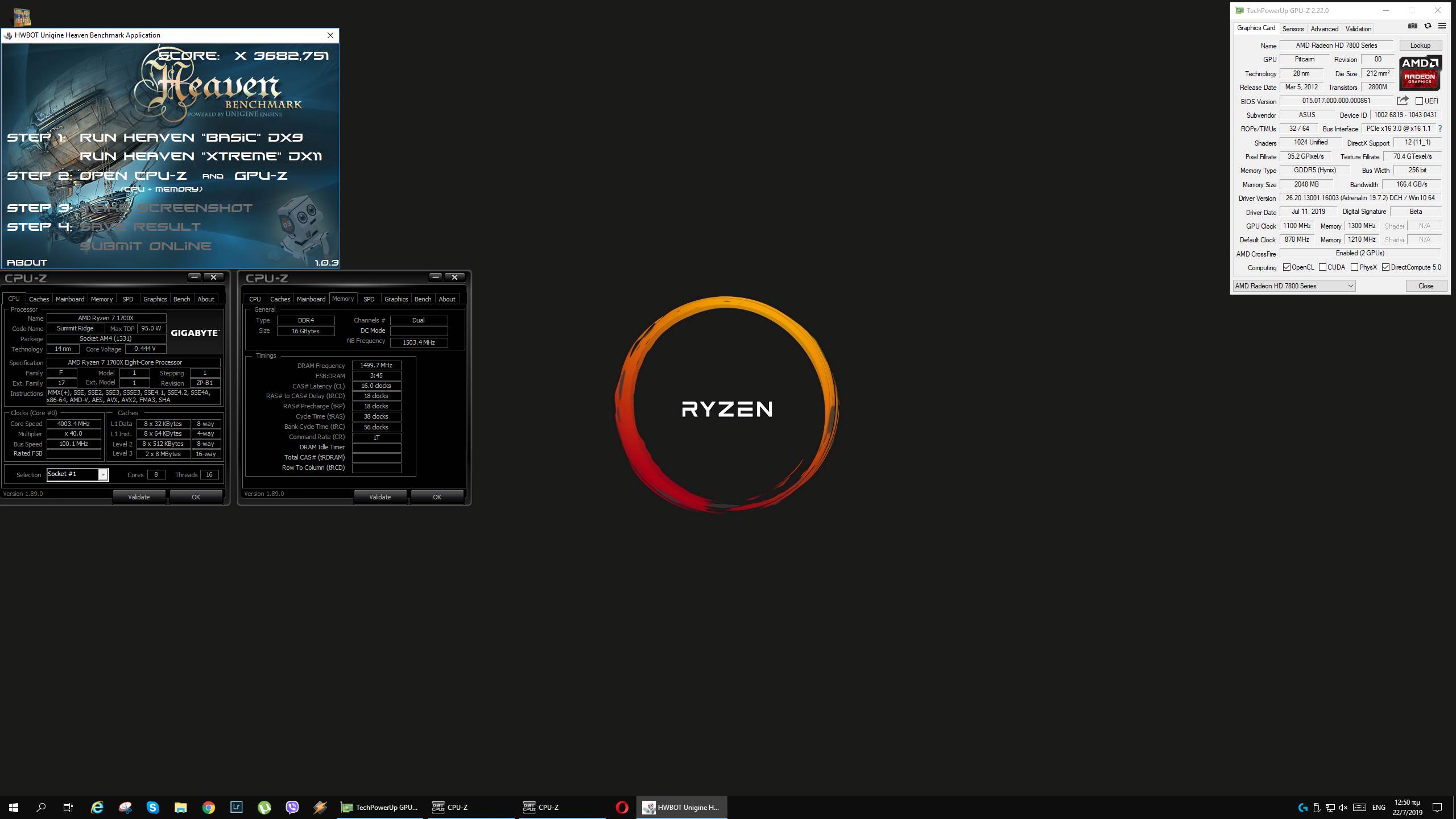Minimize the left CPU-Z window
The height and width of the screenshot is (819, 1456).
tap(195, 277)
